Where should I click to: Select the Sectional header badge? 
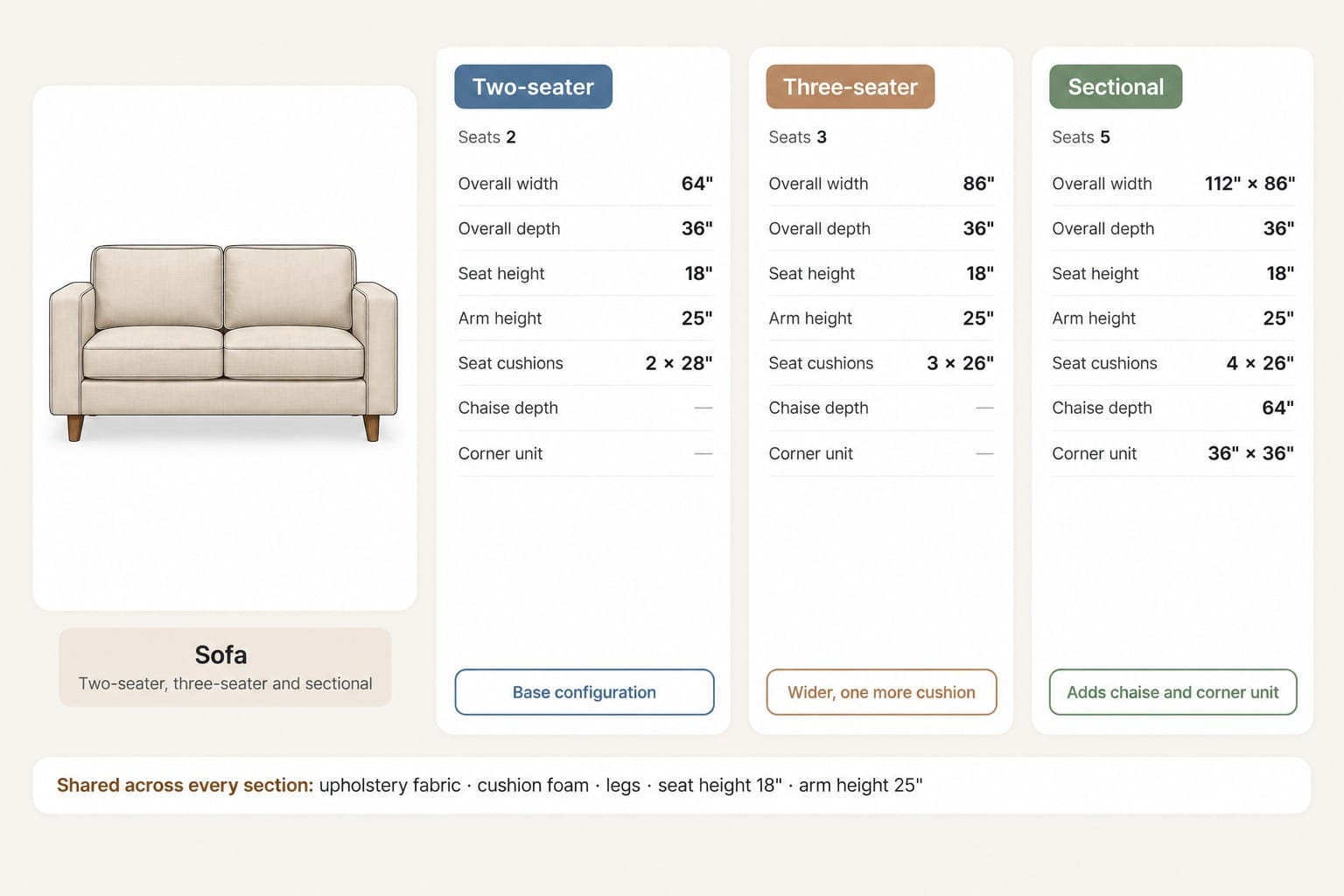click(x=1116, y=87)
